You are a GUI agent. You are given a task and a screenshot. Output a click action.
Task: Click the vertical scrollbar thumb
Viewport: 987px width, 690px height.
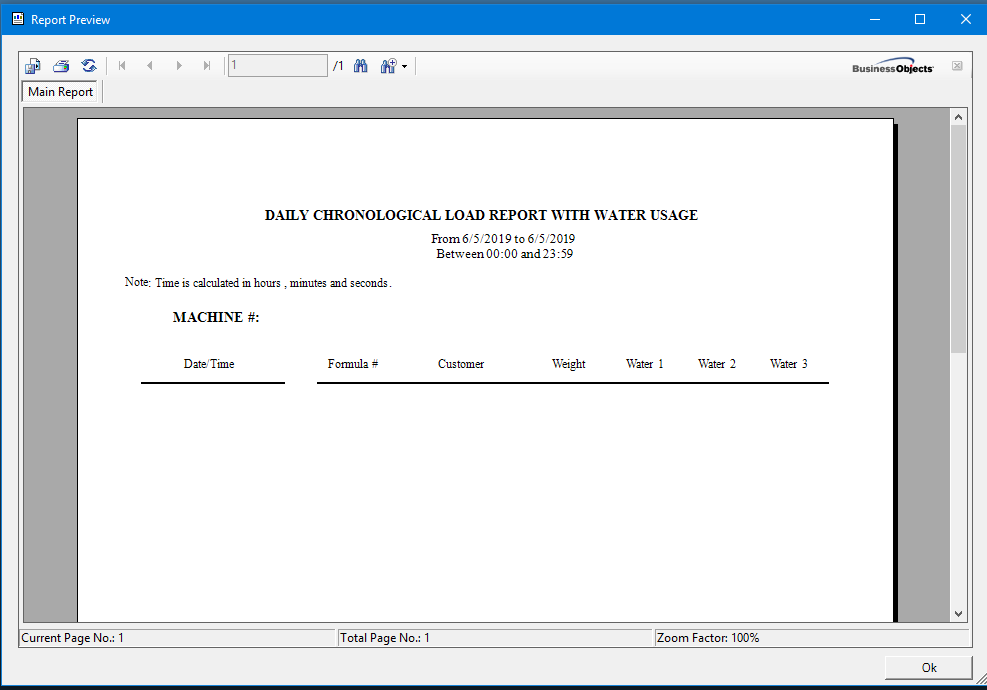pos(959,238)
